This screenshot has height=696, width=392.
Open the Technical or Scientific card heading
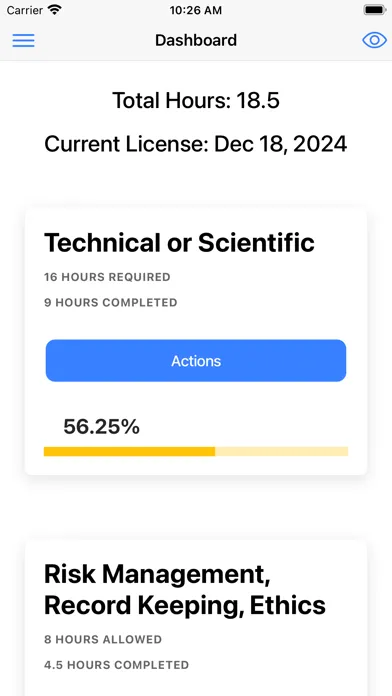click(179, 243)
